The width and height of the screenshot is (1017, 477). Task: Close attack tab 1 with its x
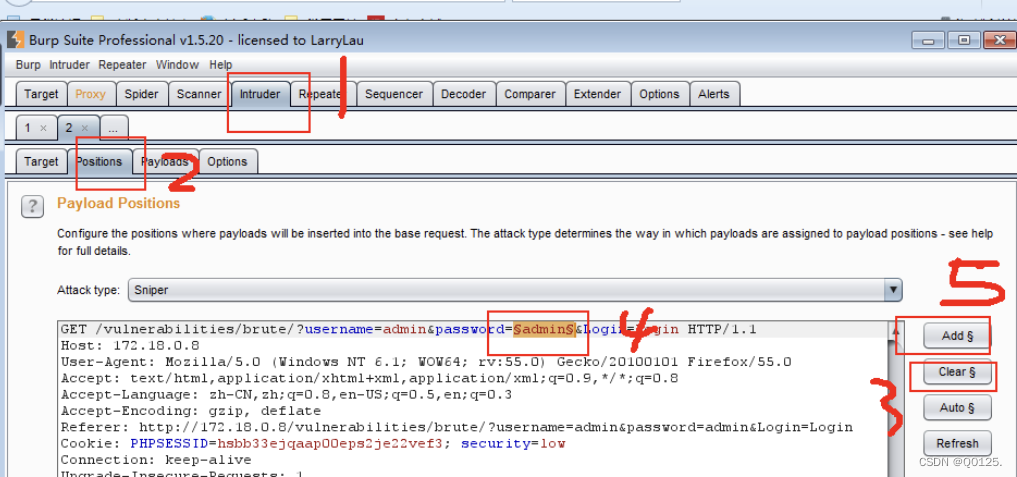43,128
